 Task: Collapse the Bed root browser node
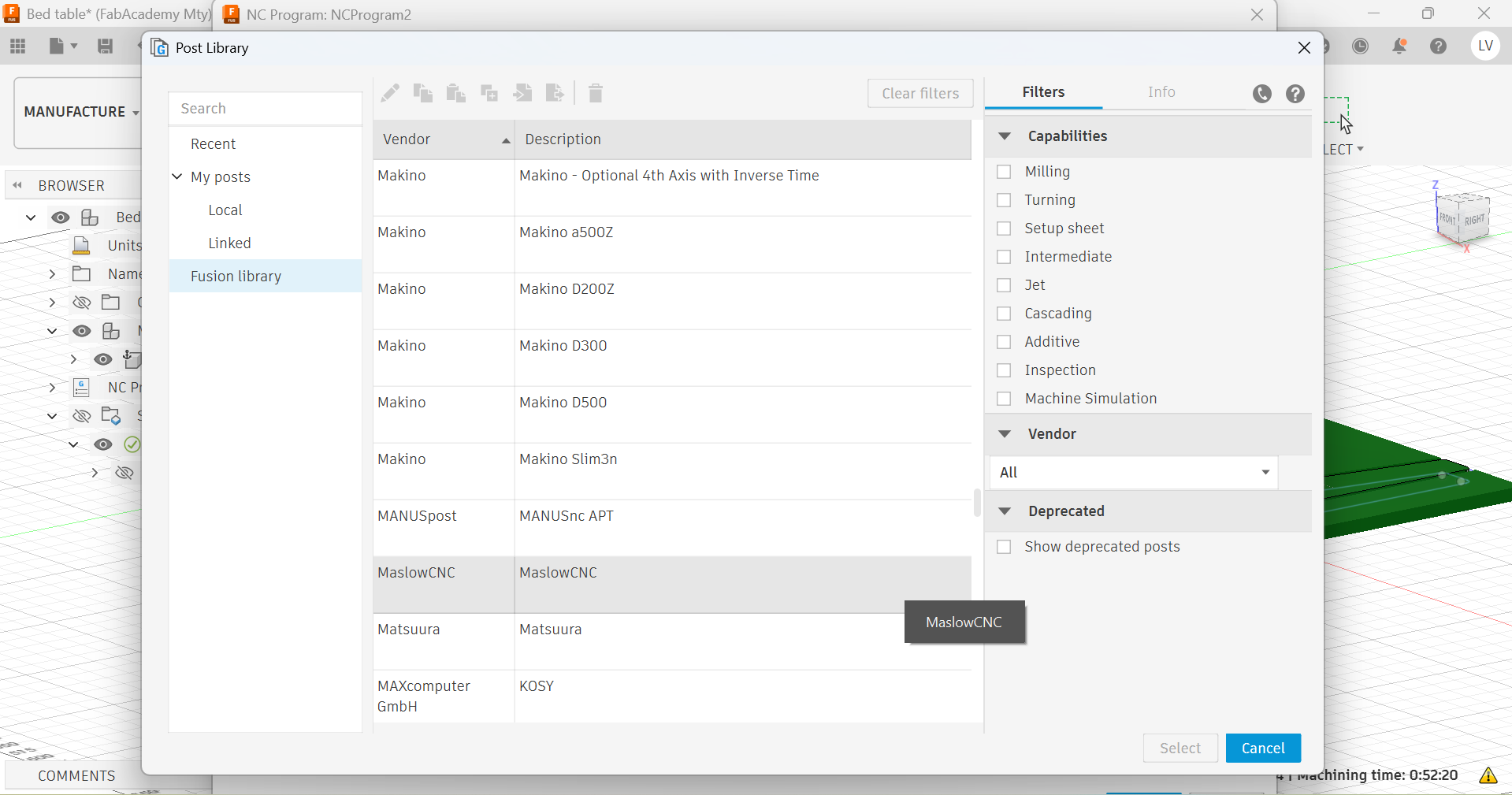pos(31,217)
